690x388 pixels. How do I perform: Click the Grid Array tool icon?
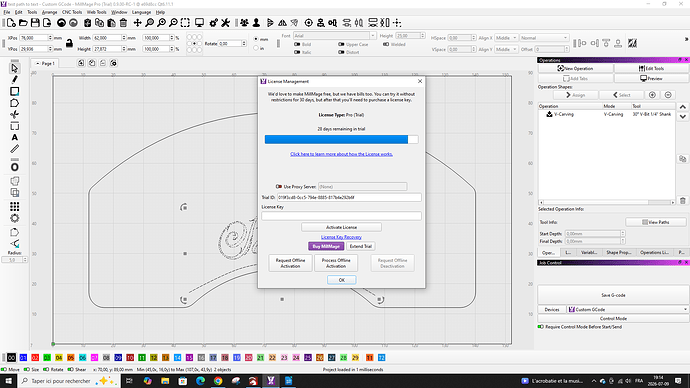pos(15,206)
